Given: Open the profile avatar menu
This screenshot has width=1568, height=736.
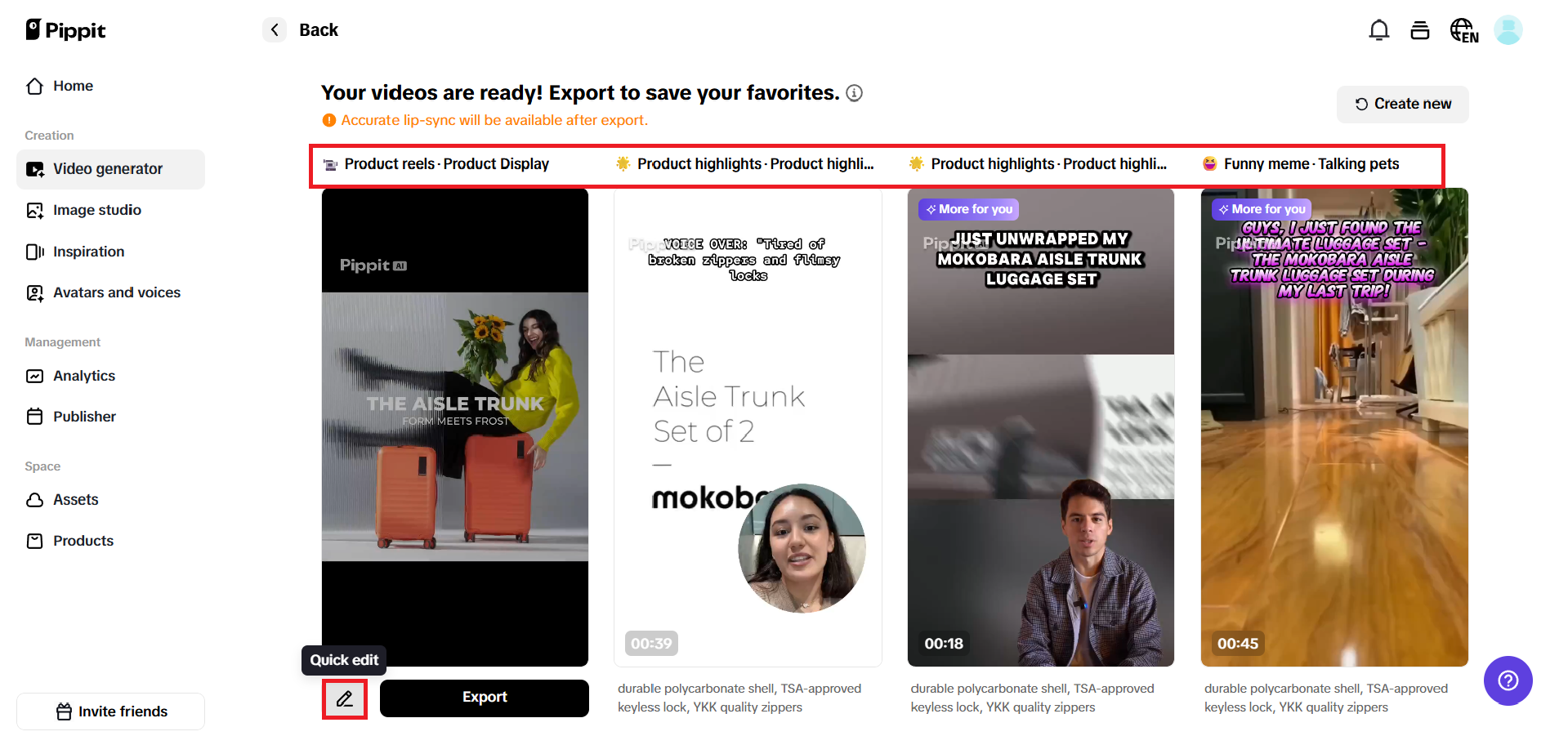Looking at the screenshot, I should (1509, 29).
